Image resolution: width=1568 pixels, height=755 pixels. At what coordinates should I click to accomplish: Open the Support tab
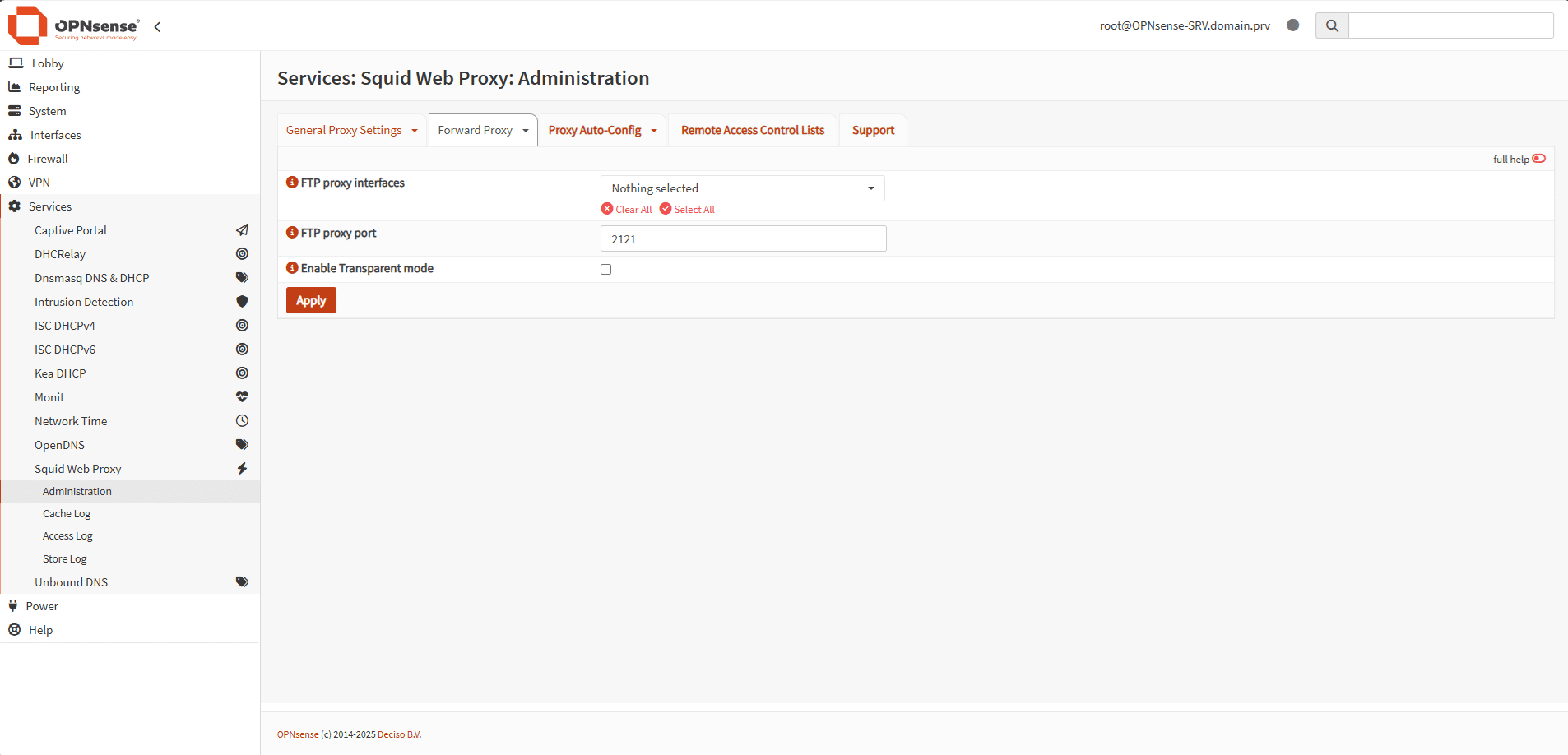pyautogui.click(x=873, y=130)
